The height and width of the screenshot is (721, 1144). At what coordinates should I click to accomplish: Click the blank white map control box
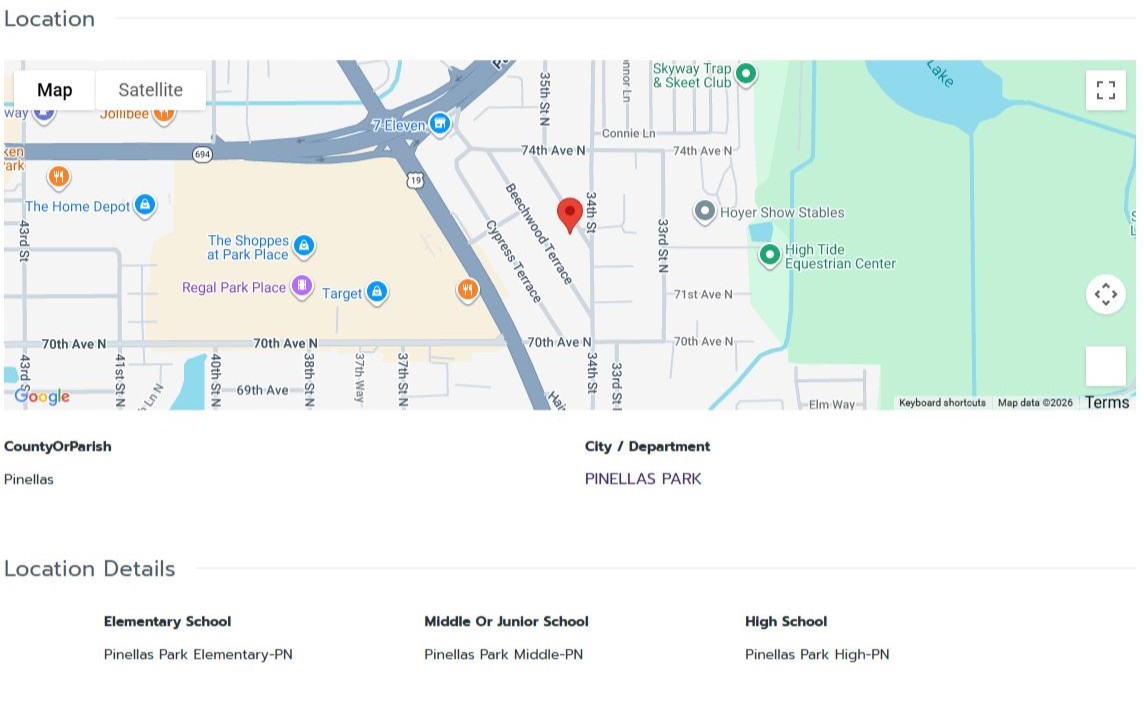click(1105, 366)
